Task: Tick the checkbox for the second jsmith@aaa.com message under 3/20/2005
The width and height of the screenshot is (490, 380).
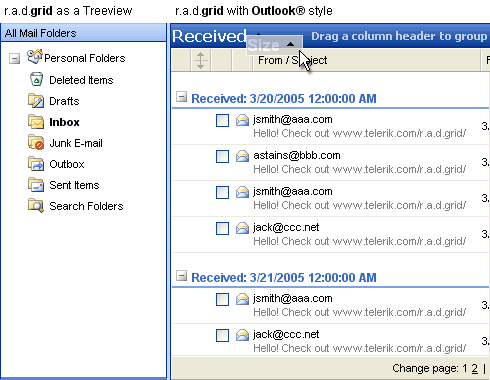Action: click(x=222, y=192)
